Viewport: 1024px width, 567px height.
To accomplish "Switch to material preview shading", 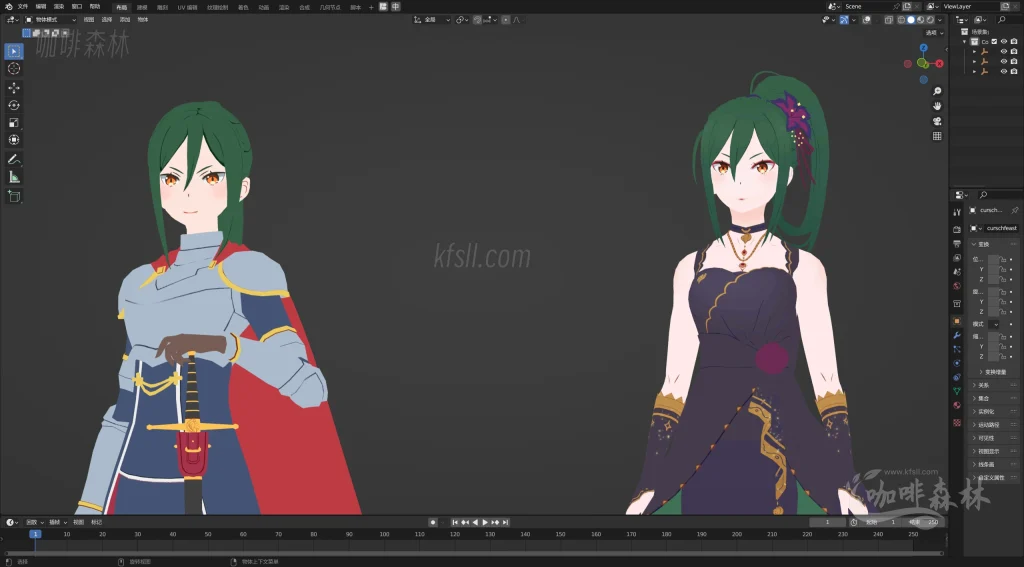I will pyautogui.click(x=921, y=20).
